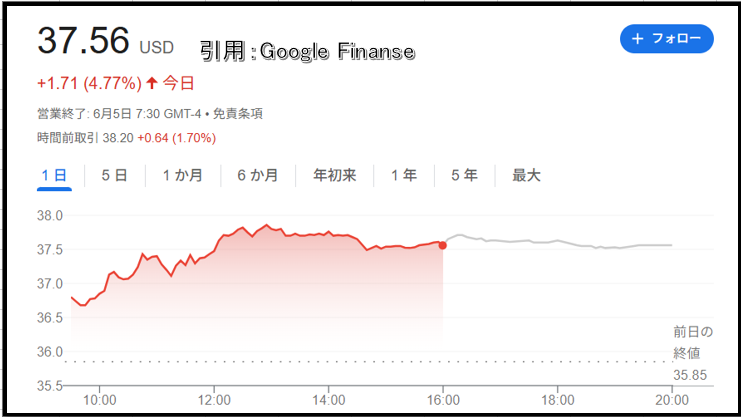Select the 1日 time range tab
The width and height of the screenshot is (741, 417).
(x=54, y=175)
